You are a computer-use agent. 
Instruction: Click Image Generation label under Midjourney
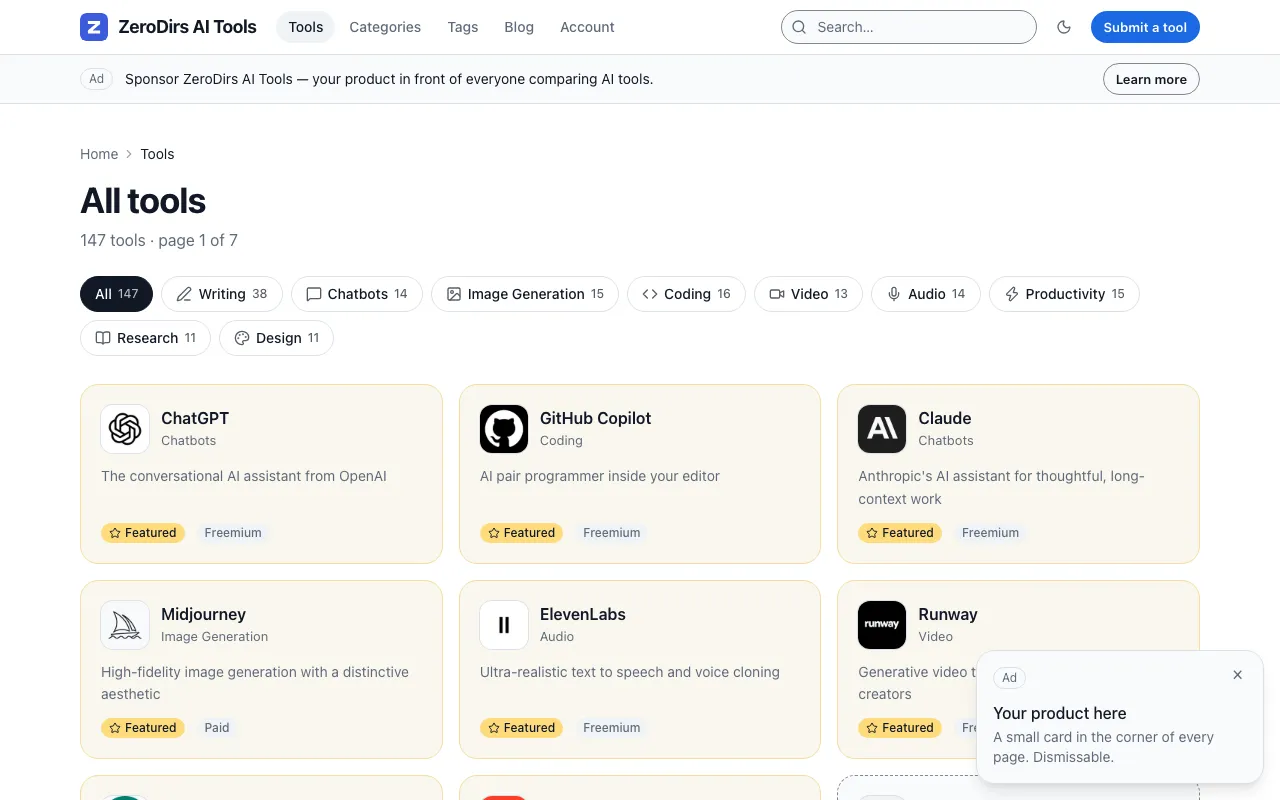tap(215, 636)
